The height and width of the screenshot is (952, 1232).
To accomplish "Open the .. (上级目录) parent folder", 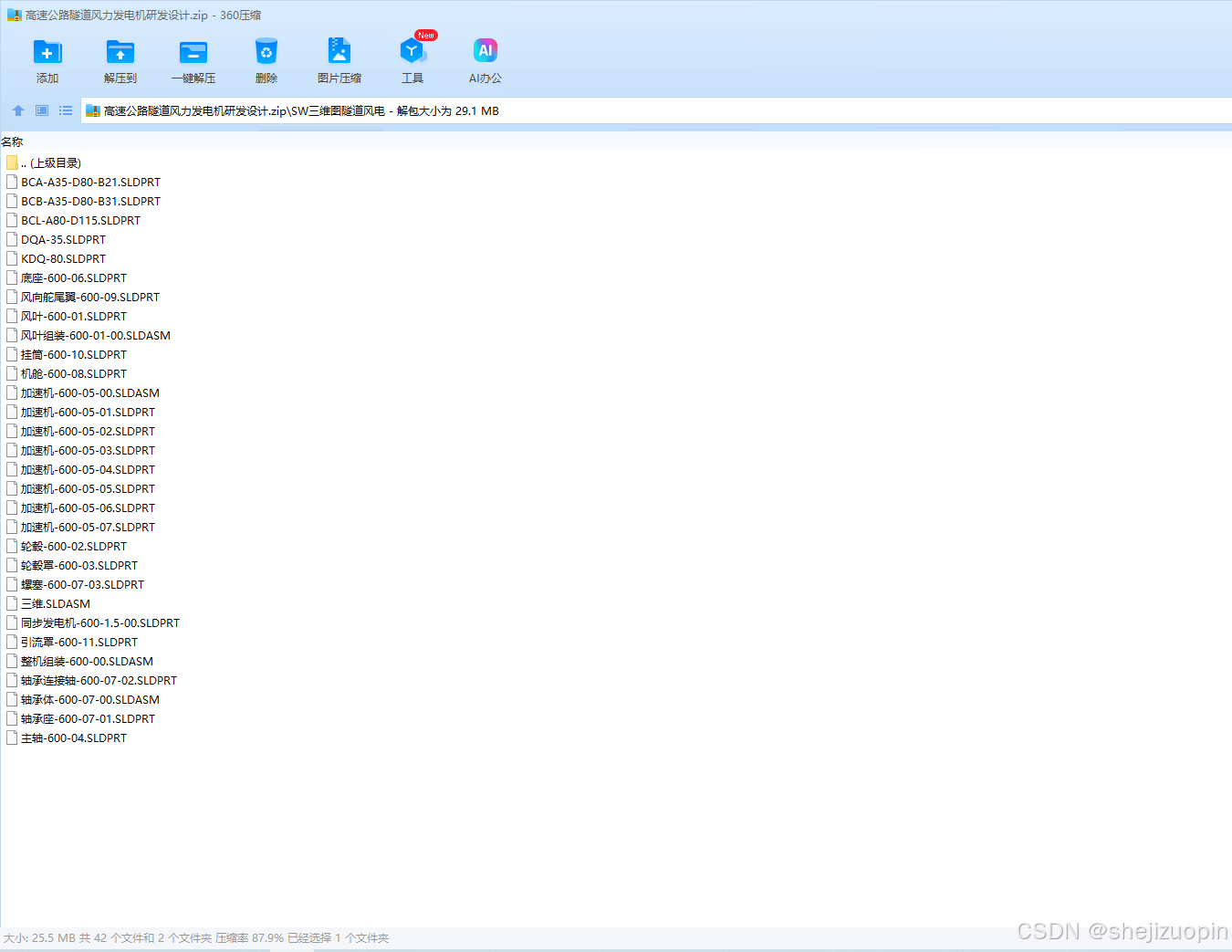I will point(44,162).
